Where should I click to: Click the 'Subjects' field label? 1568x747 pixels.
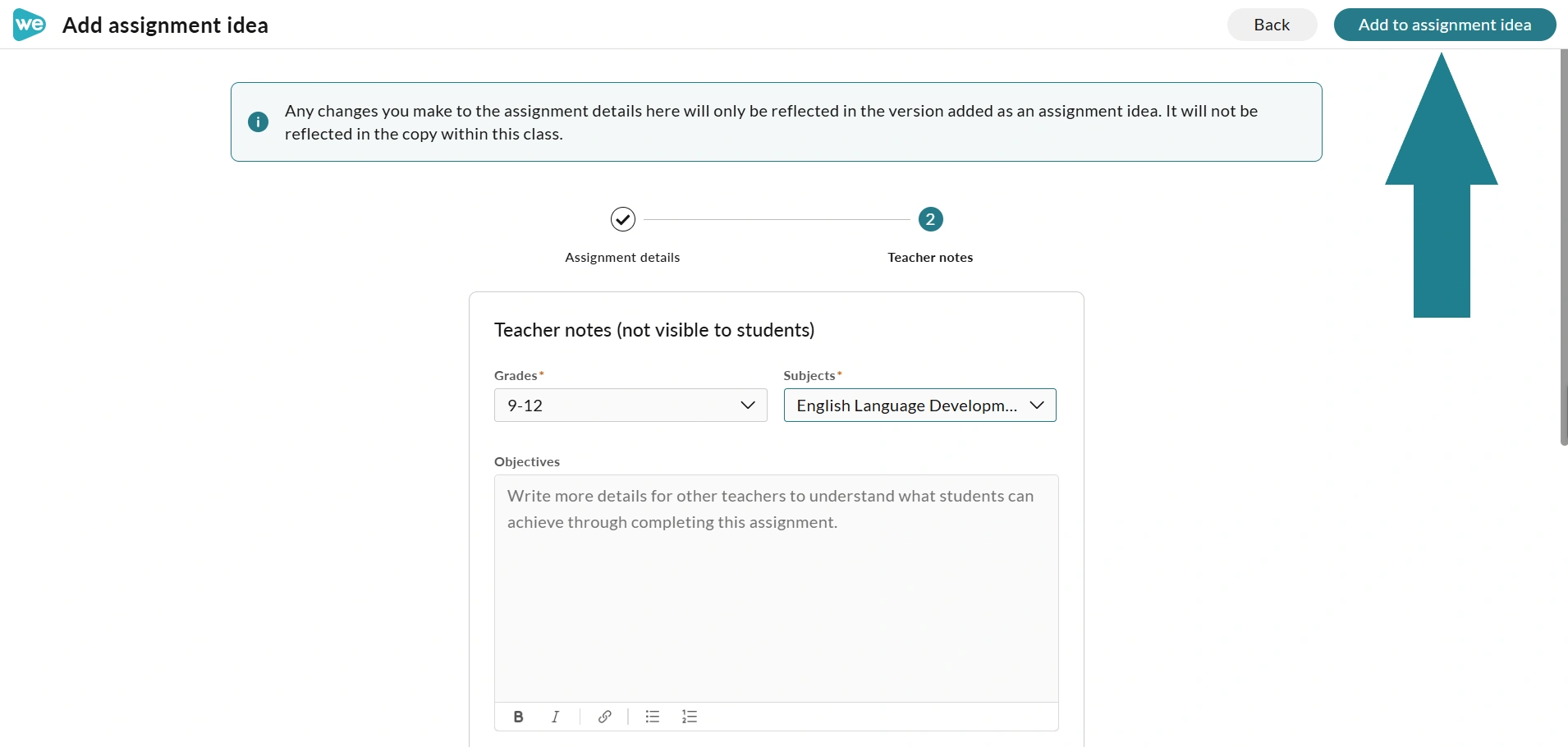point(809,375)
